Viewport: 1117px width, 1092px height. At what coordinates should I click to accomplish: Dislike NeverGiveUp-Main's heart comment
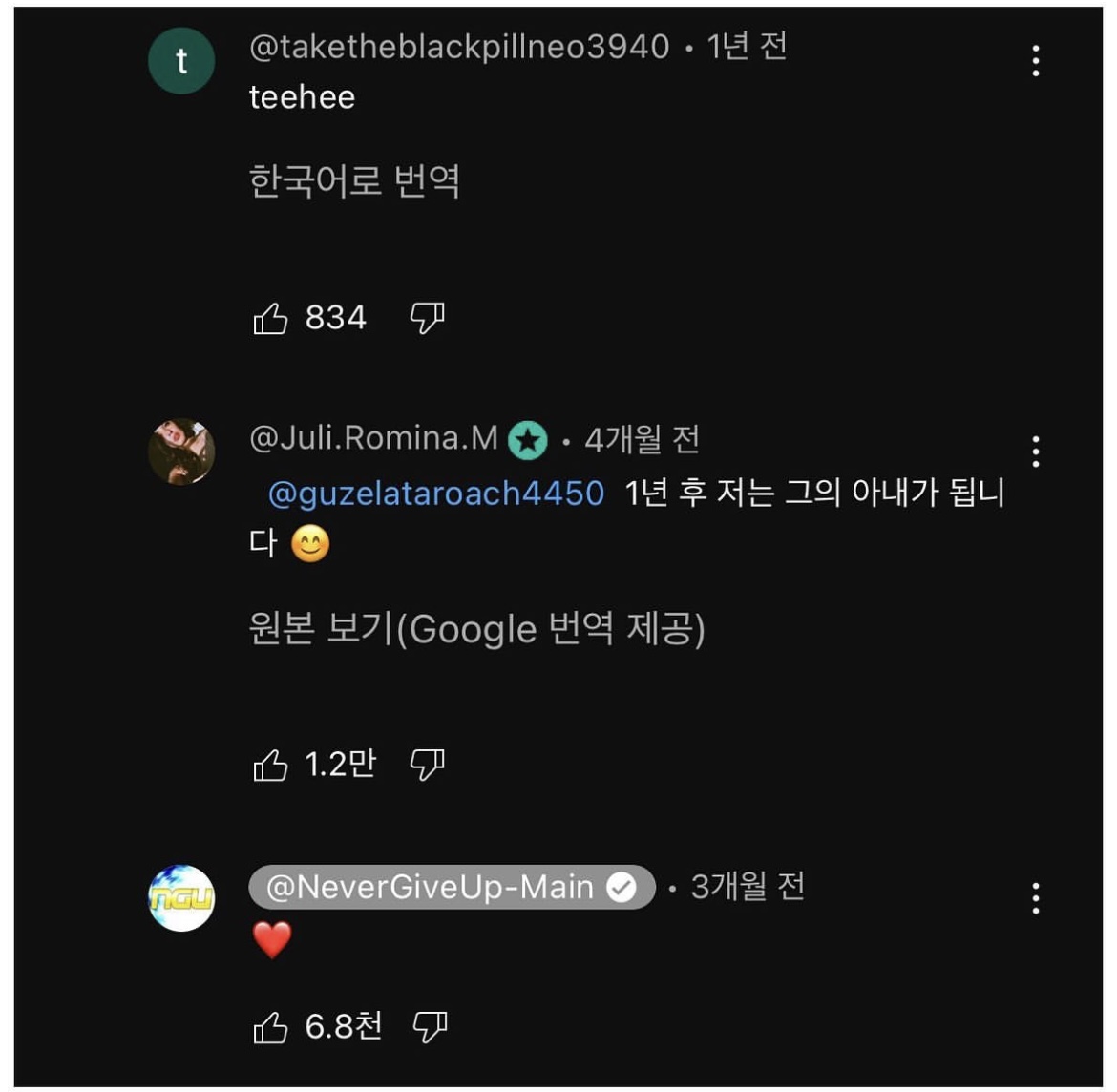click(430, 1027)
